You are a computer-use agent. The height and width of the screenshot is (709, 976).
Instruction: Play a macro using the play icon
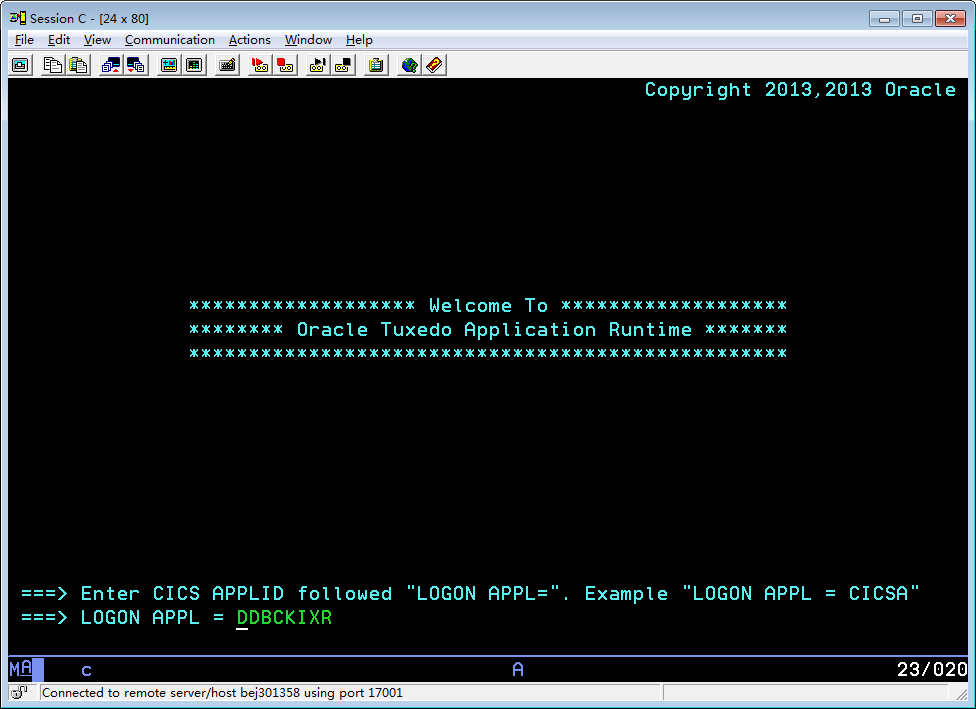click(317, 65)
